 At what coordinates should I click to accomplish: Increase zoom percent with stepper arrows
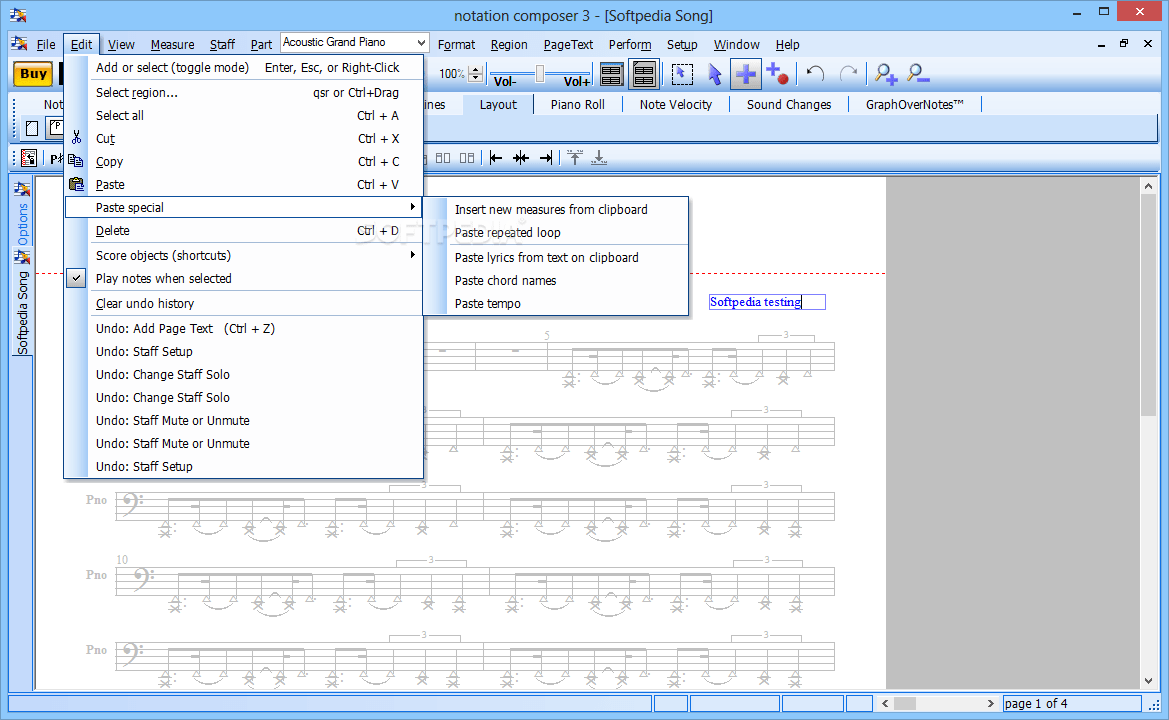[x=476, y=69]
